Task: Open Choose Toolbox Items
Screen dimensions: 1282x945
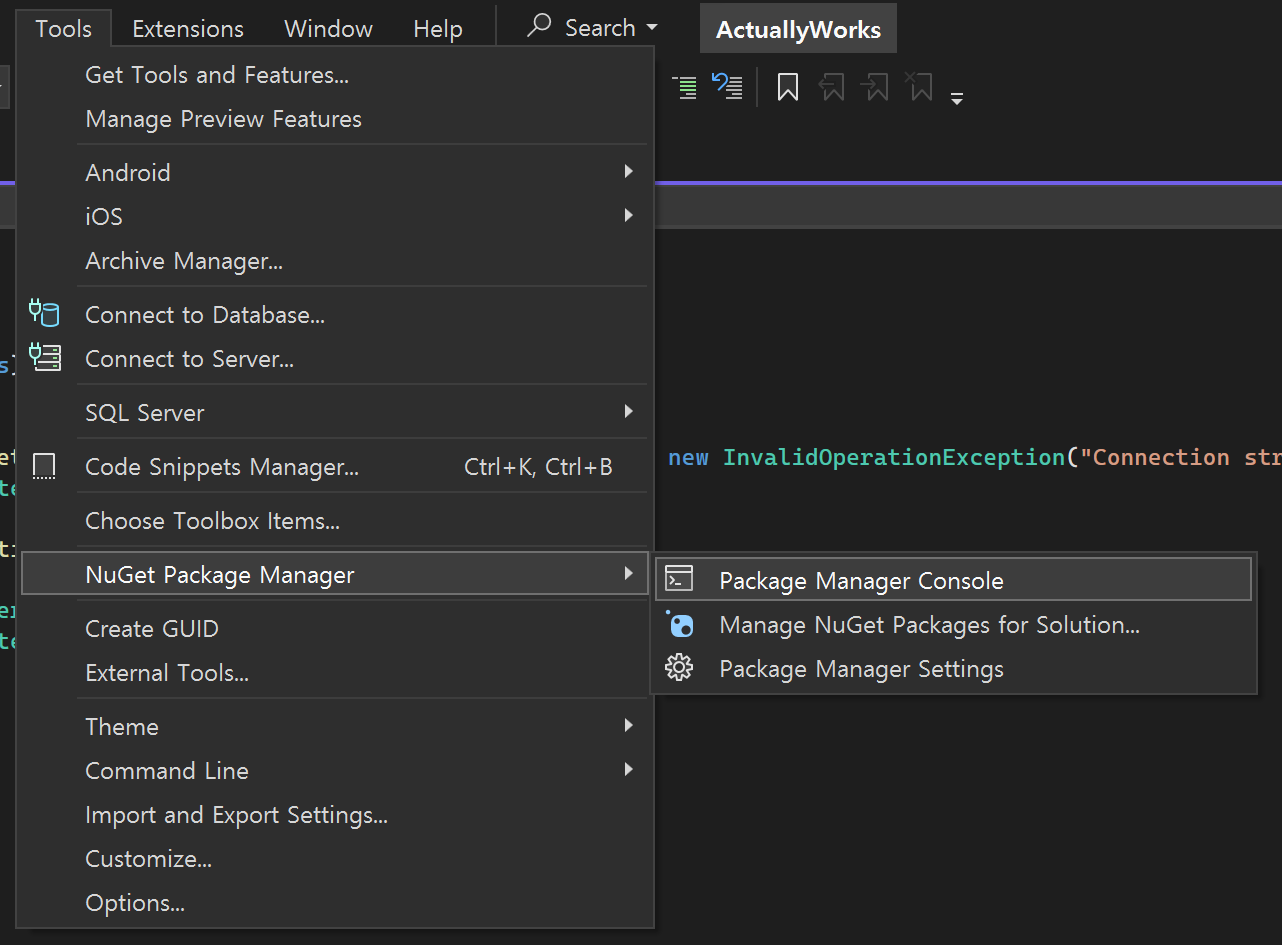Action: pos(335,521)
